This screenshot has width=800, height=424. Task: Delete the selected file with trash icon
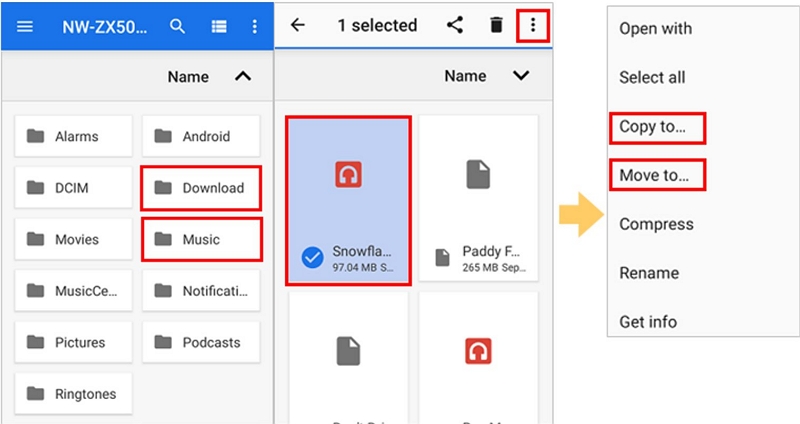496,26
